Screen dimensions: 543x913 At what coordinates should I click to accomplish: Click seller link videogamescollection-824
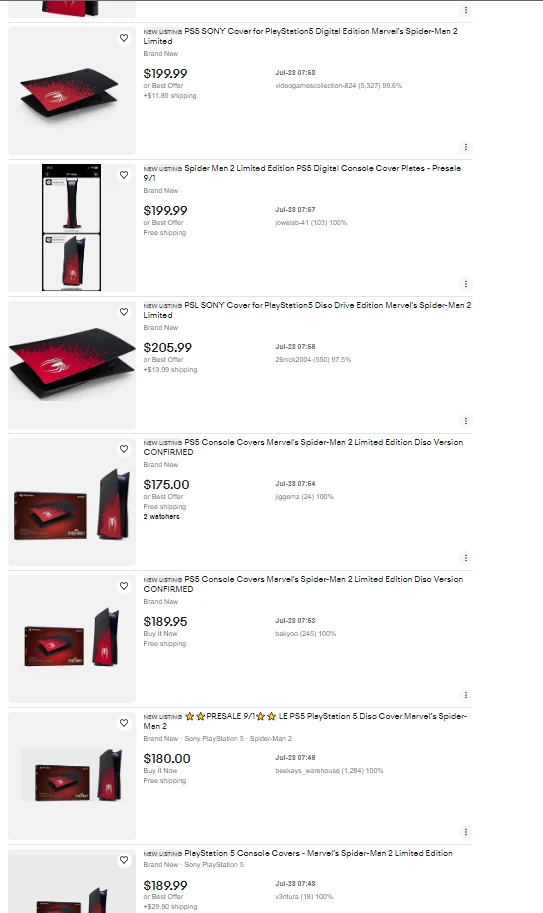(x=314, y=86)
